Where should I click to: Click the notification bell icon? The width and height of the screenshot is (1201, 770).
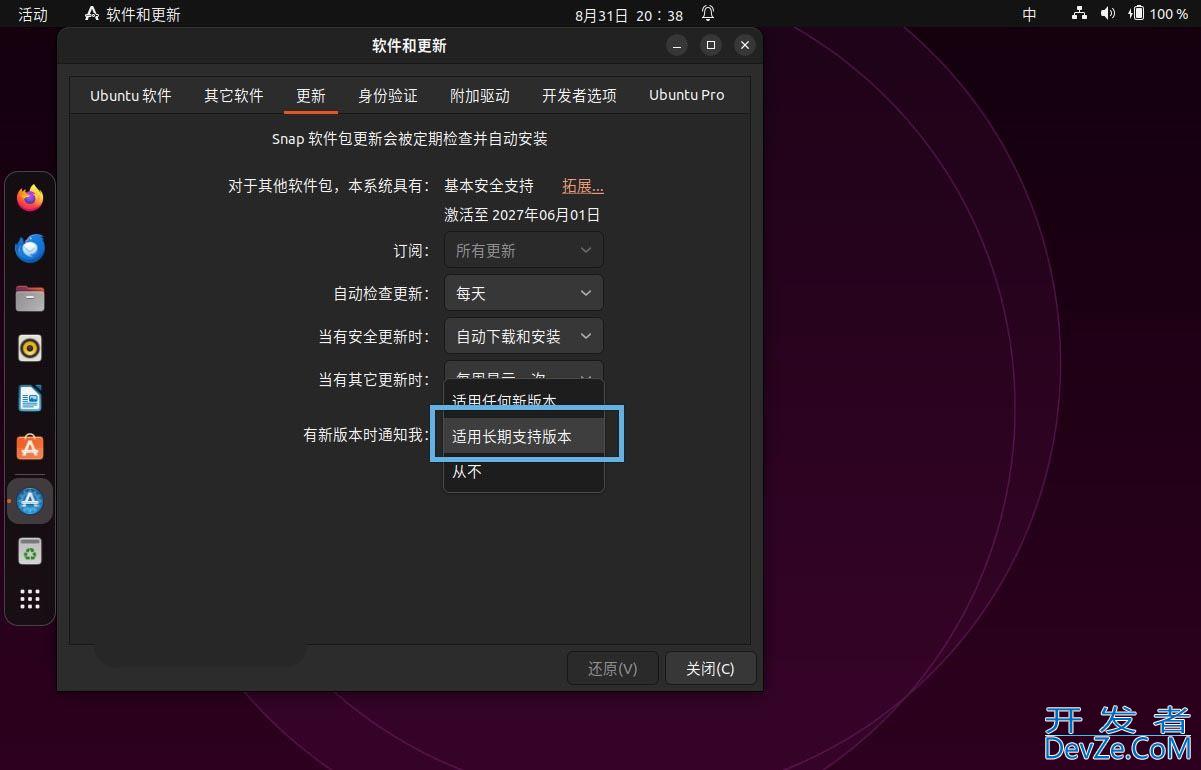[x=708, y=14]
